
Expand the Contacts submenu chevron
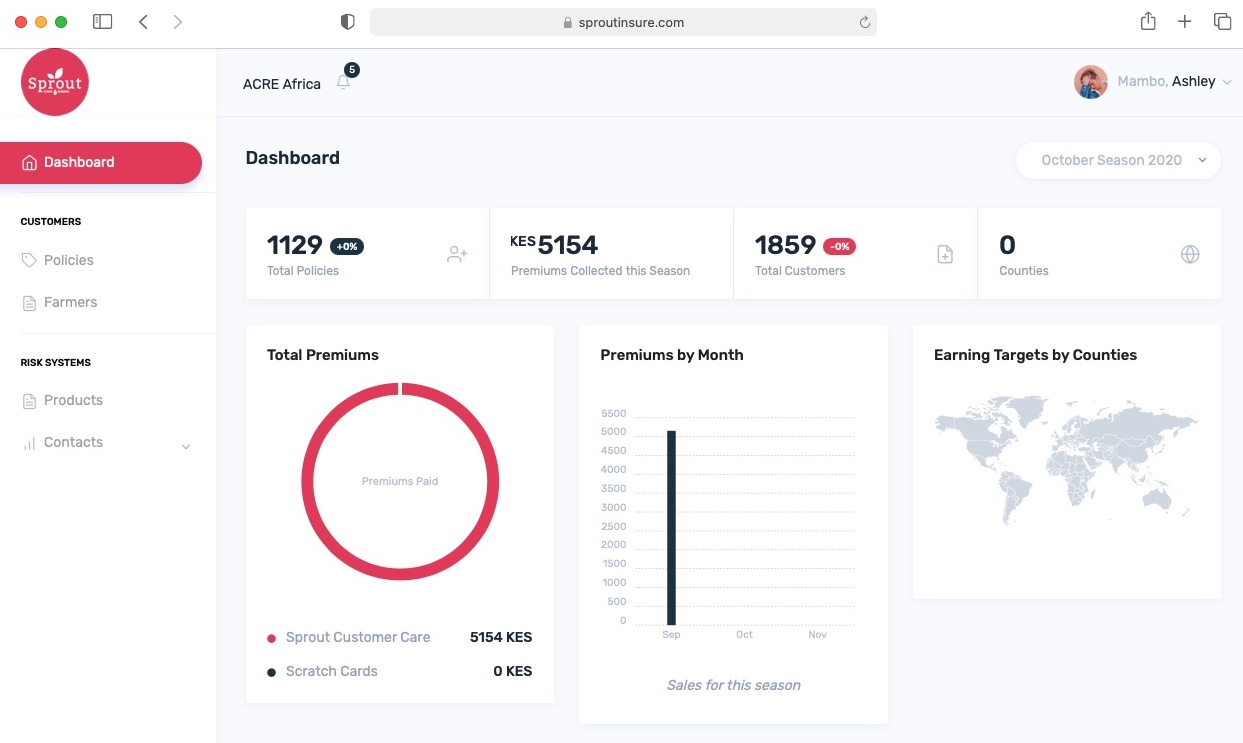click(x=186, y=446)
